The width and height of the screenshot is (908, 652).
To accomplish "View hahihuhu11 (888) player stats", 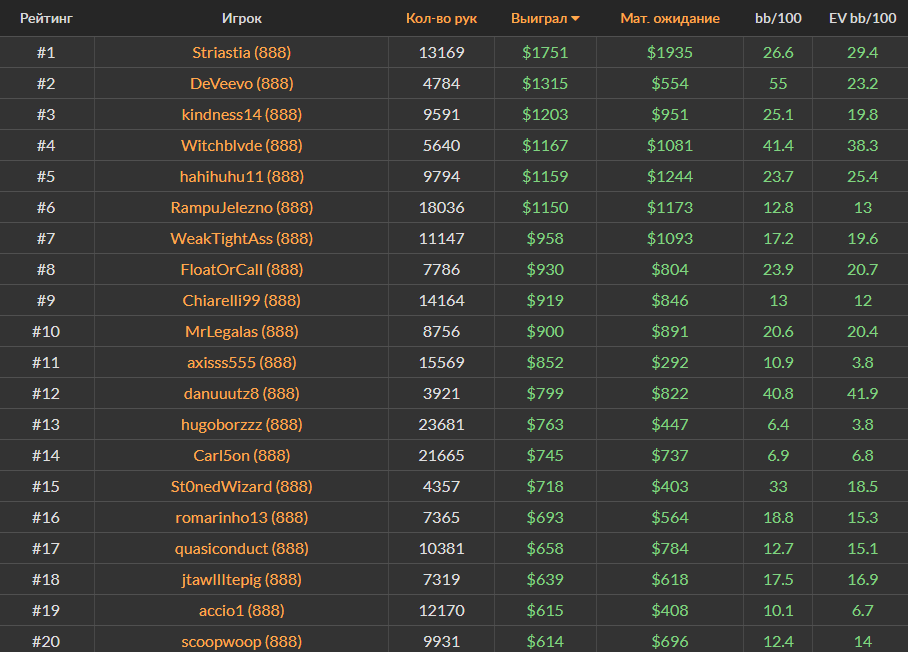I will [x=241, y=176].
